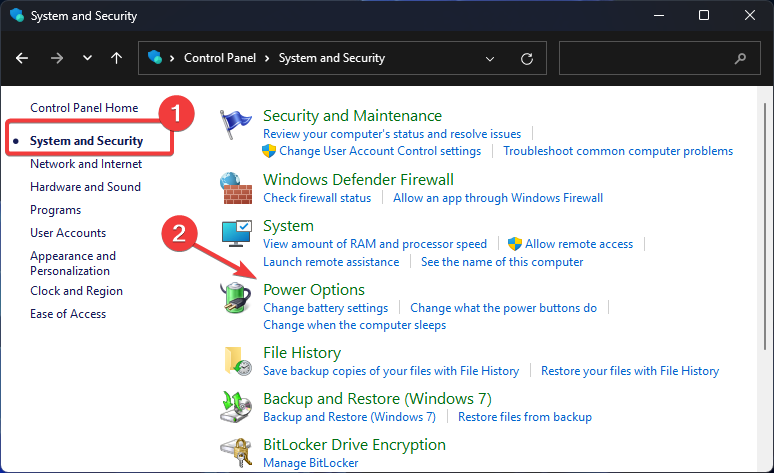Click the BitLocker Drive Encryption lock icon
Screen dimensions: 774x473
tap(236, 452)
